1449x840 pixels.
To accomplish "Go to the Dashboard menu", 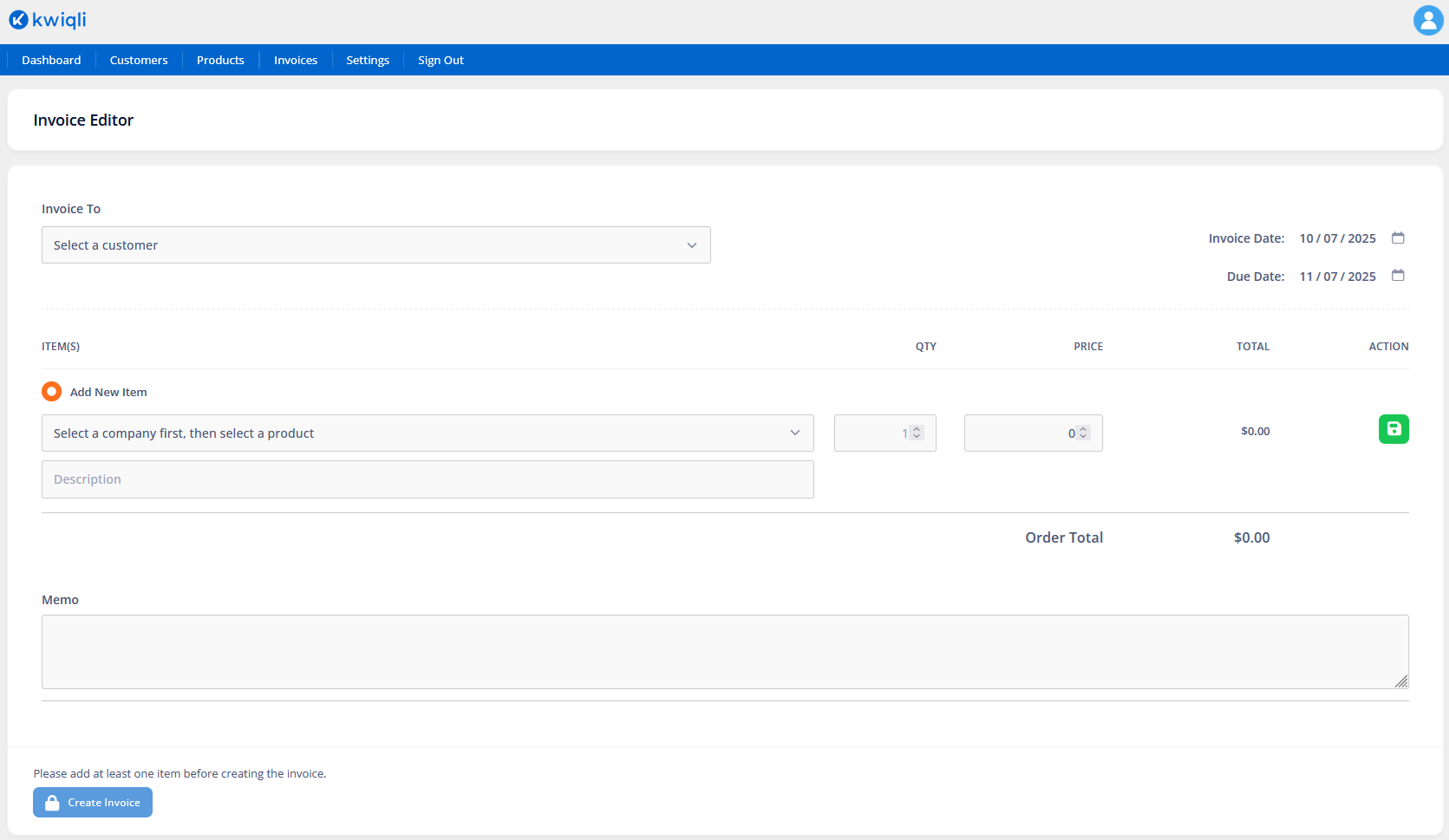I will pyautogui.click(x=51, y=60).
